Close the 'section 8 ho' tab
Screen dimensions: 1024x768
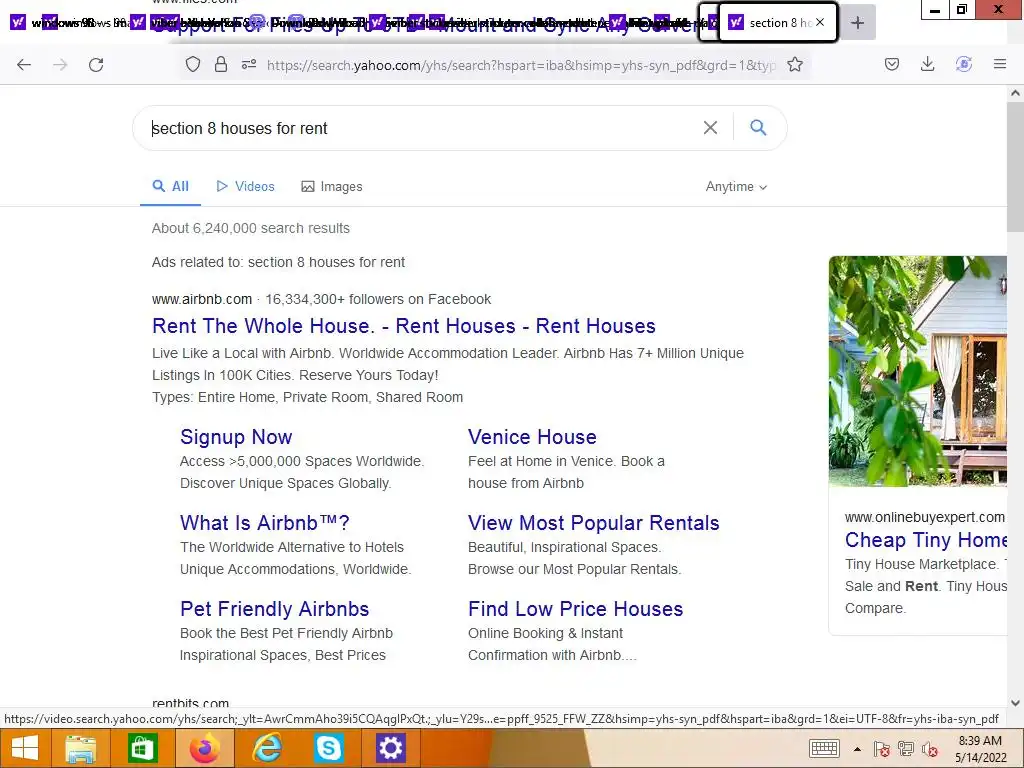(x=820, y=22)
